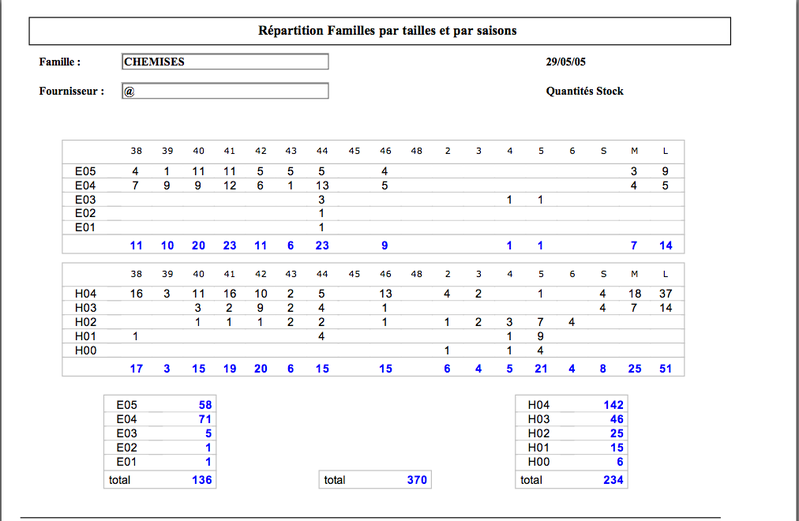Click the H04 quantity 18 under size M
Image resolution: width=799 pixels, height=521 pixels.
point(634,294)
